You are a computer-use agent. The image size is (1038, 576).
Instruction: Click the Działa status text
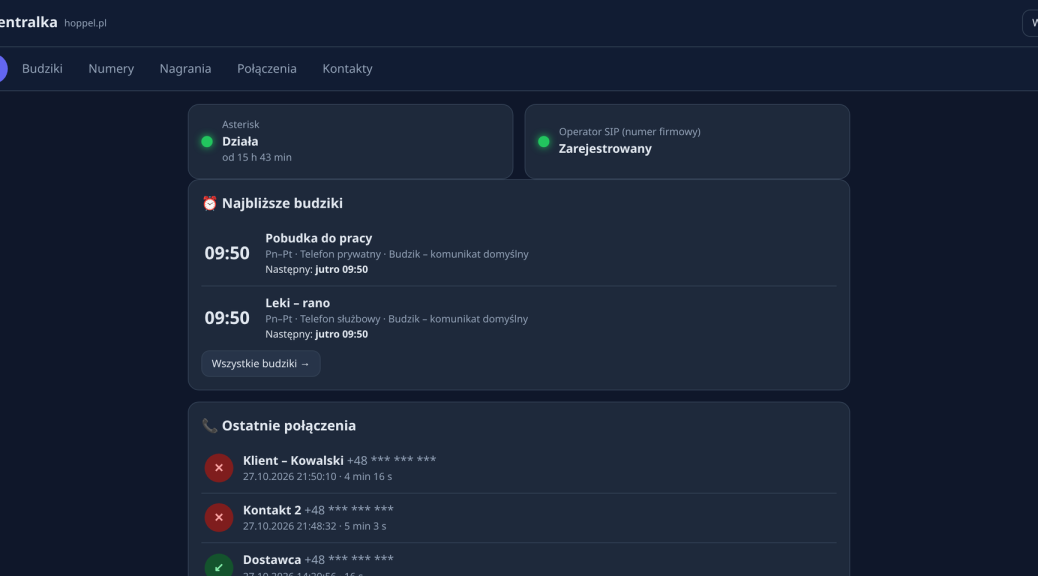pyautogui.click(x=240, y=141)
